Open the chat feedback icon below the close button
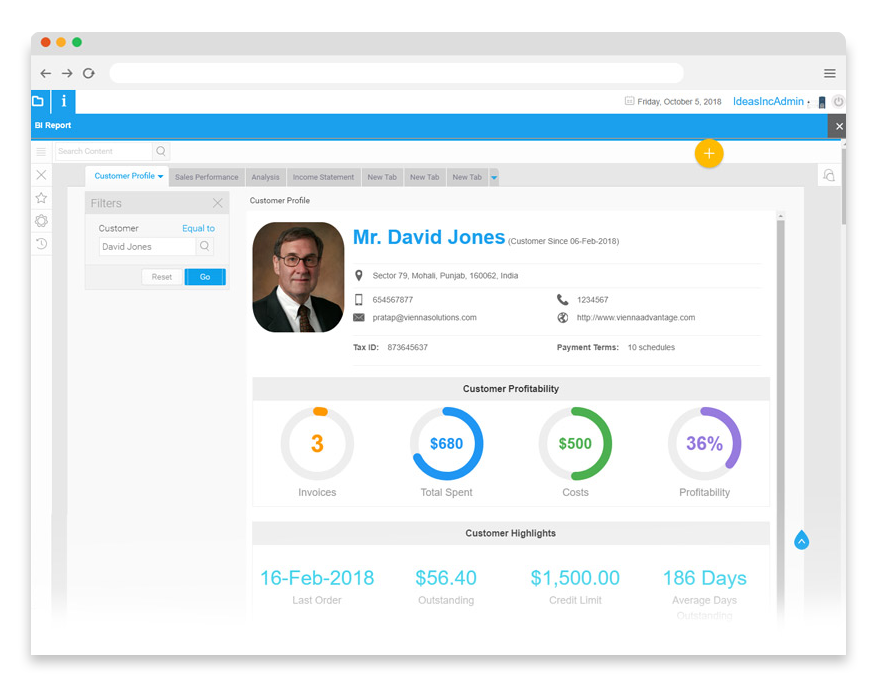The image size is (878, 676). pos(829,174)
